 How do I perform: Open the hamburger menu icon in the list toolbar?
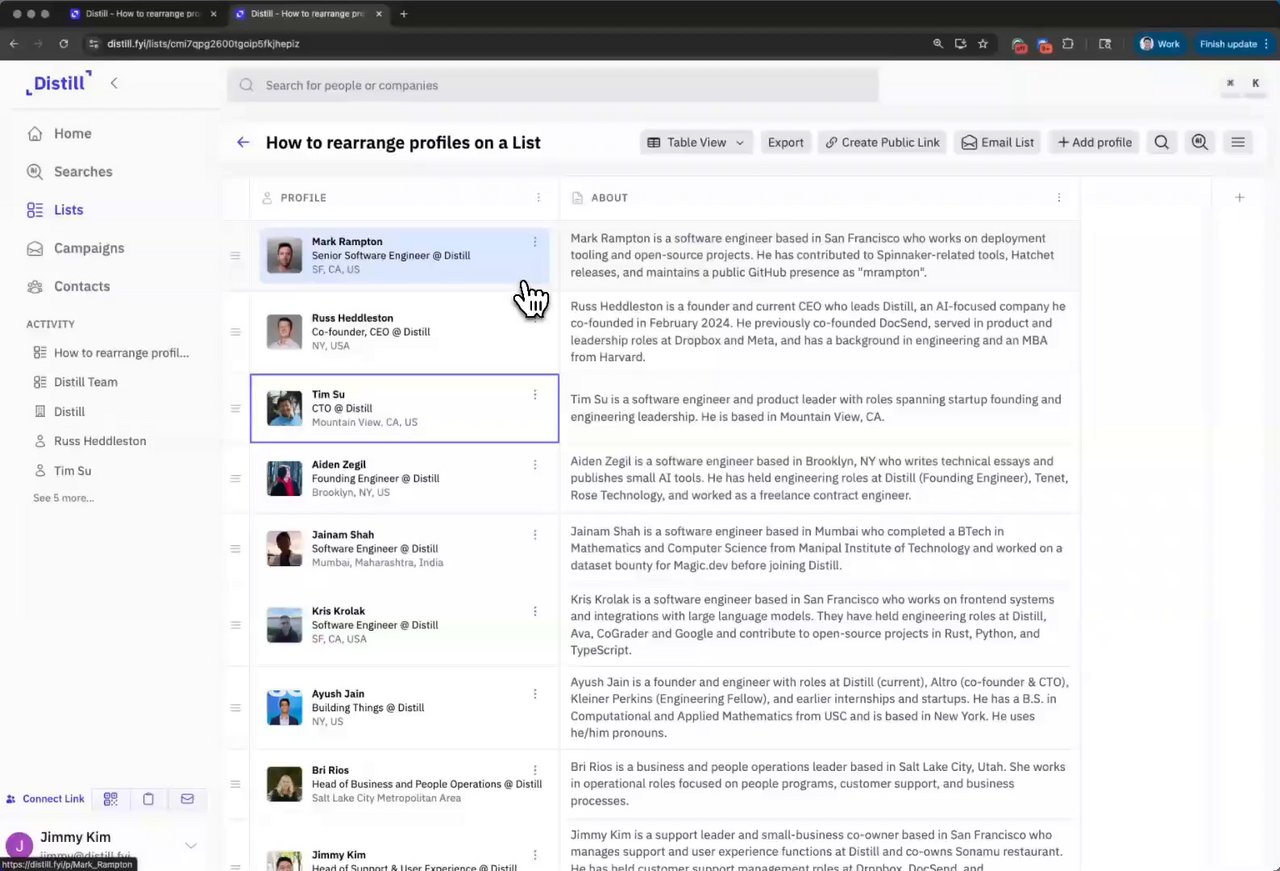click(1238, 142)
